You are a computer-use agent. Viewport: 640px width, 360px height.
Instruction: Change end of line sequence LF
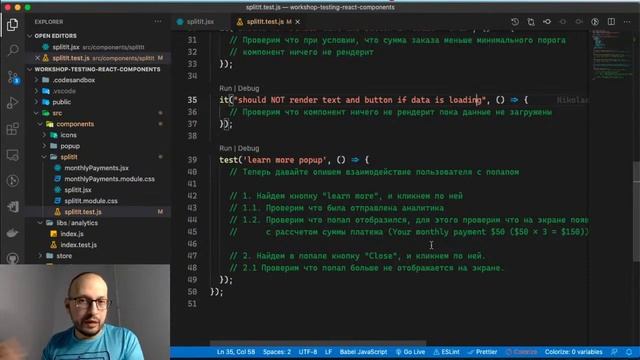tap(328, 352)
